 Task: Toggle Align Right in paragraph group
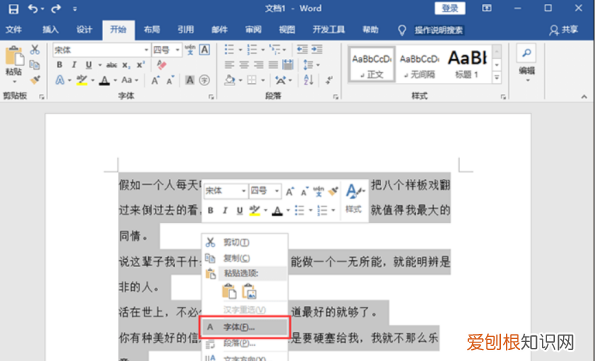pos(258,65)
